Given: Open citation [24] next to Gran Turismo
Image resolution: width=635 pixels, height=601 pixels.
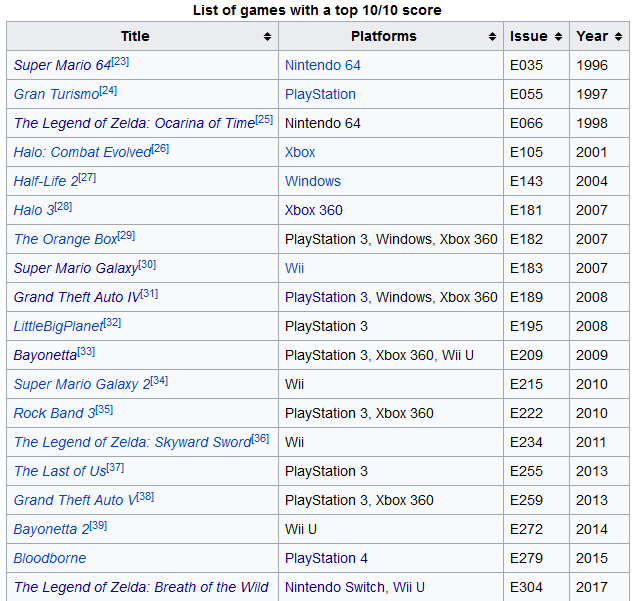Looking at the screenshot, I should [x=109, y=91].
